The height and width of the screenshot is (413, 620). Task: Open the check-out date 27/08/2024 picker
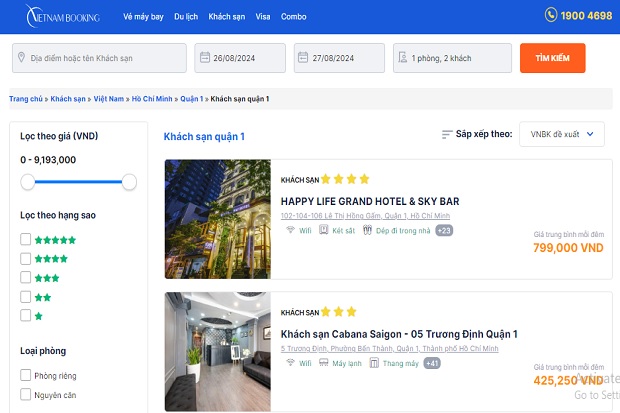[x=339, y=58]
